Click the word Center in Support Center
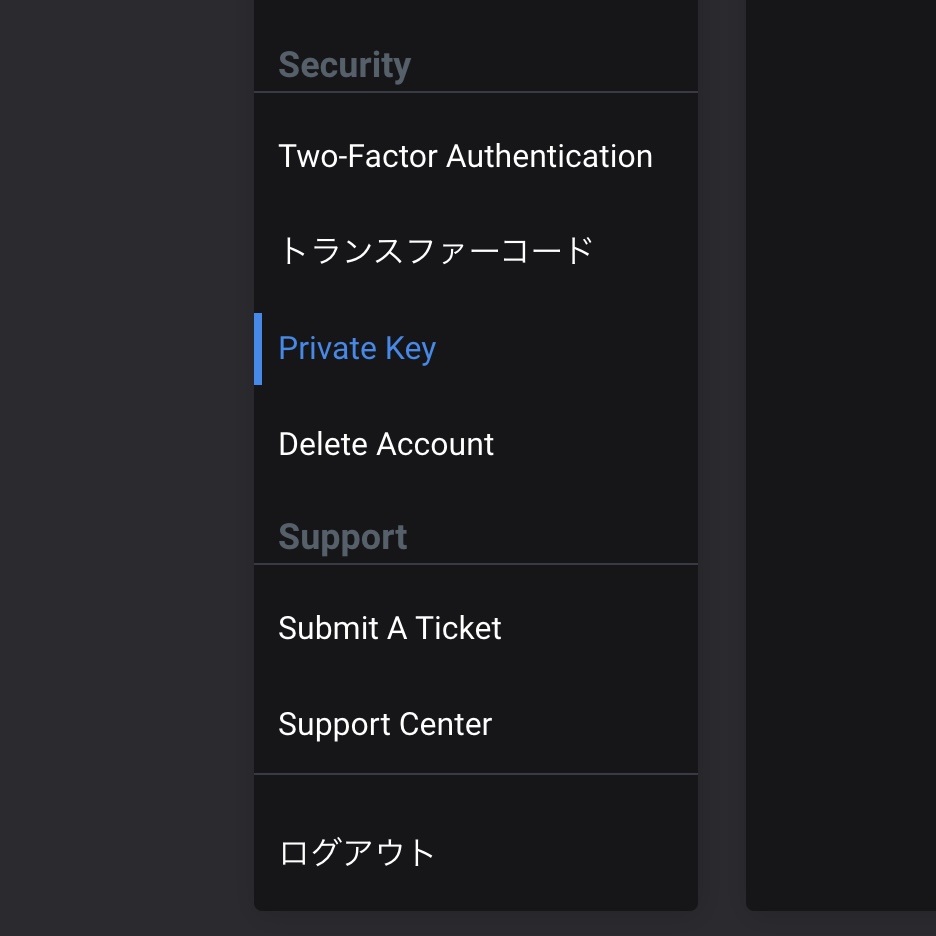This screenshot has height=936, width=936. pyautogui.click(x=445, y=724)
